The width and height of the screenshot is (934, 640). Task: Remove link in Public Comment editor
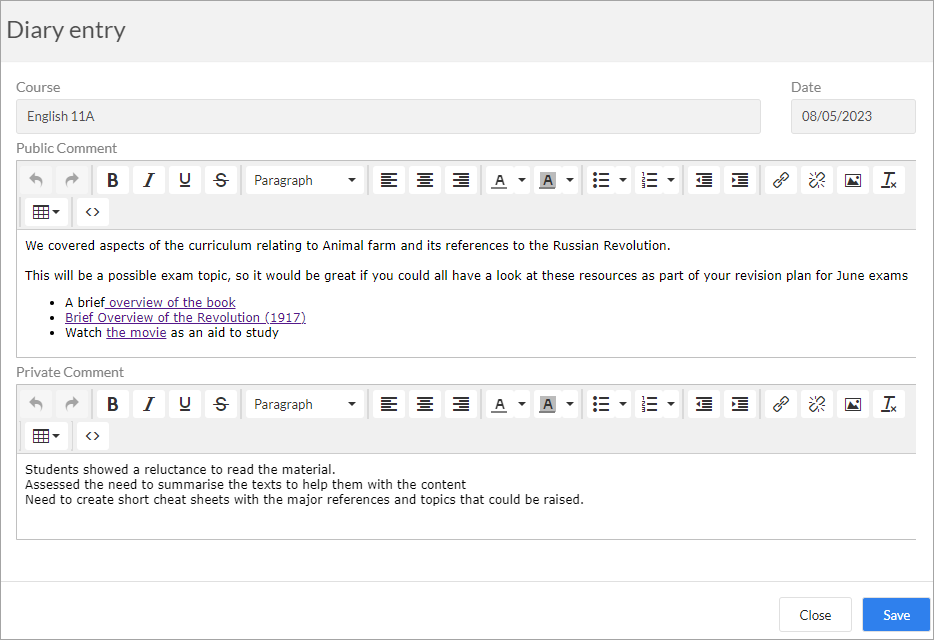click(x=817, y=180)
